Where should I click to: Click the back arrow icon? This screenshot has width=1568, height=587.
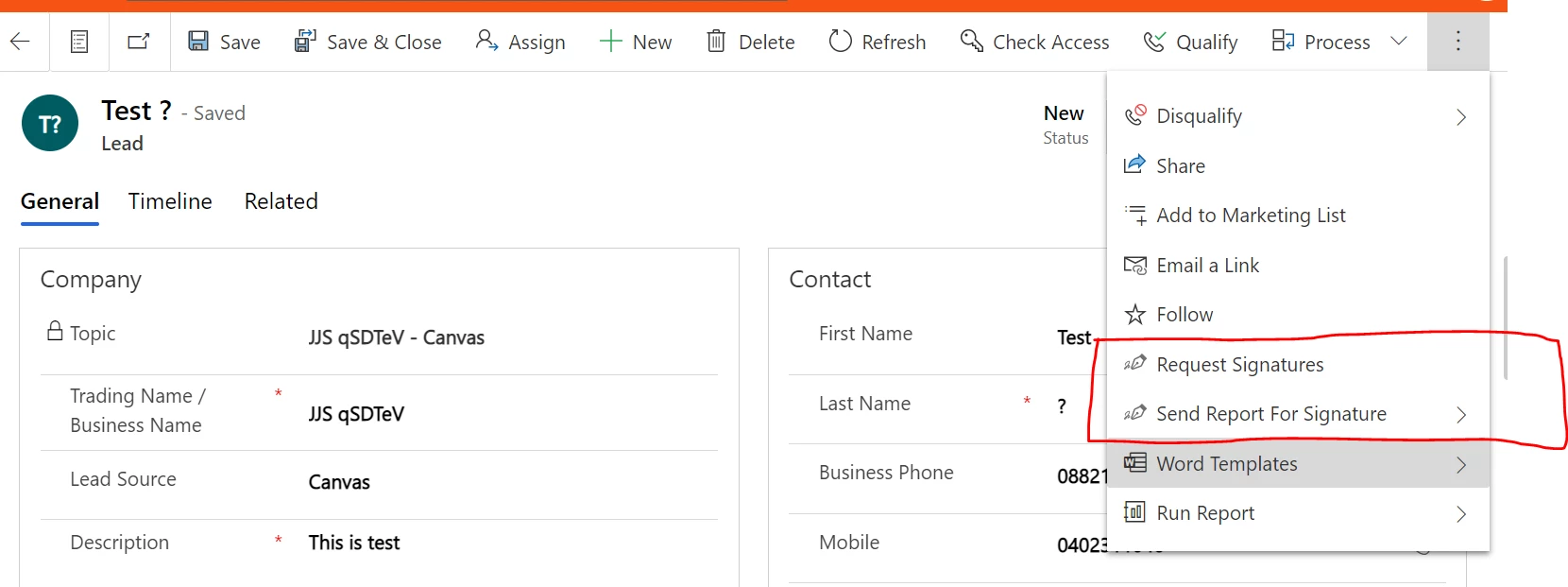(x=20, y=42)
